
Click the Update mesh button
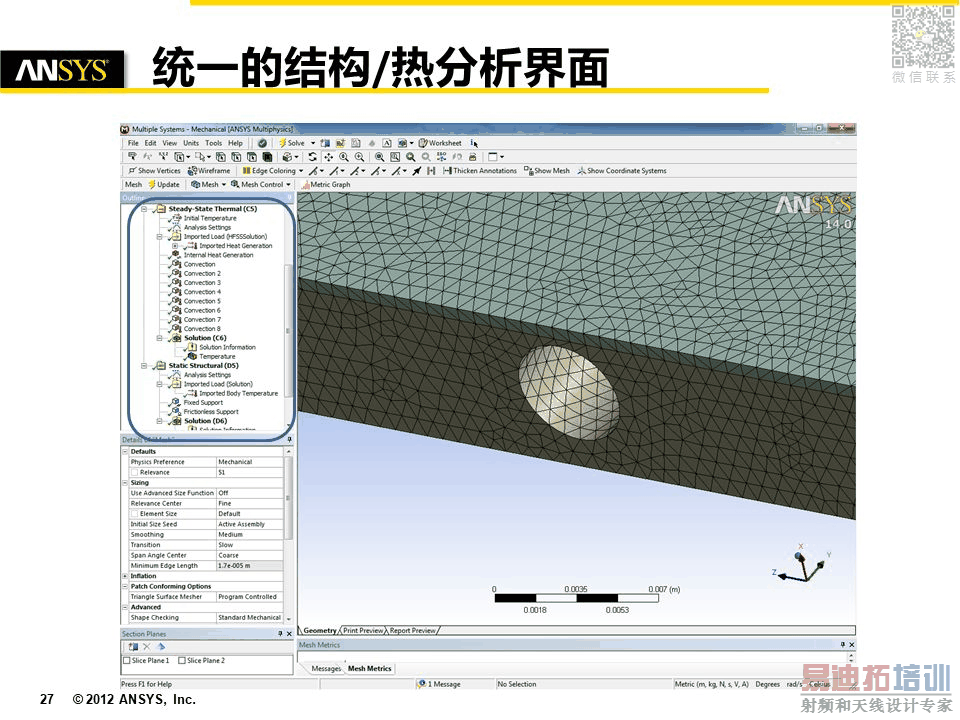pos(163,184)
